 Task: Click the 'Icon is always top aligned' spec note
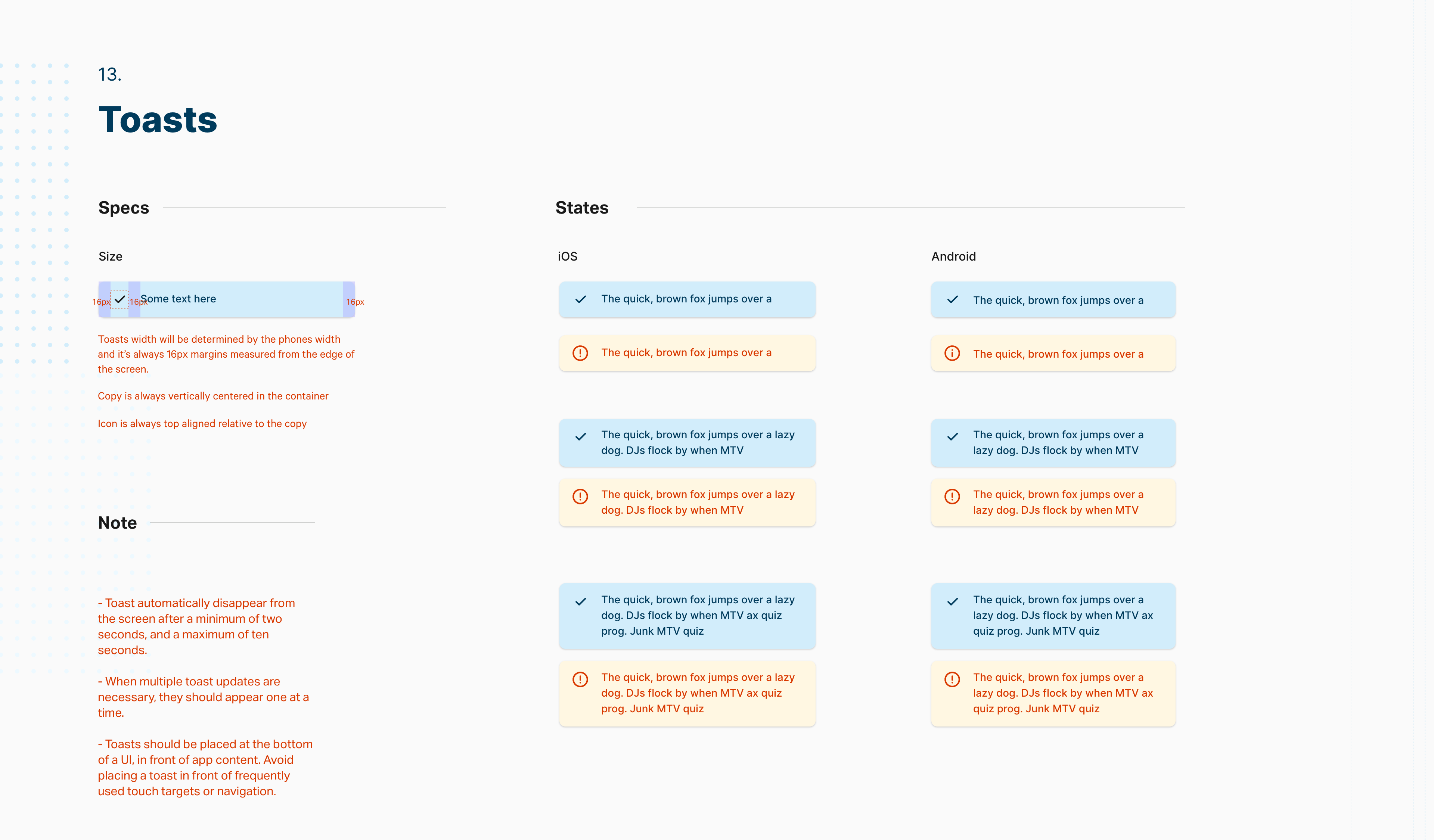pyautogui.click(x=202, y=424)
